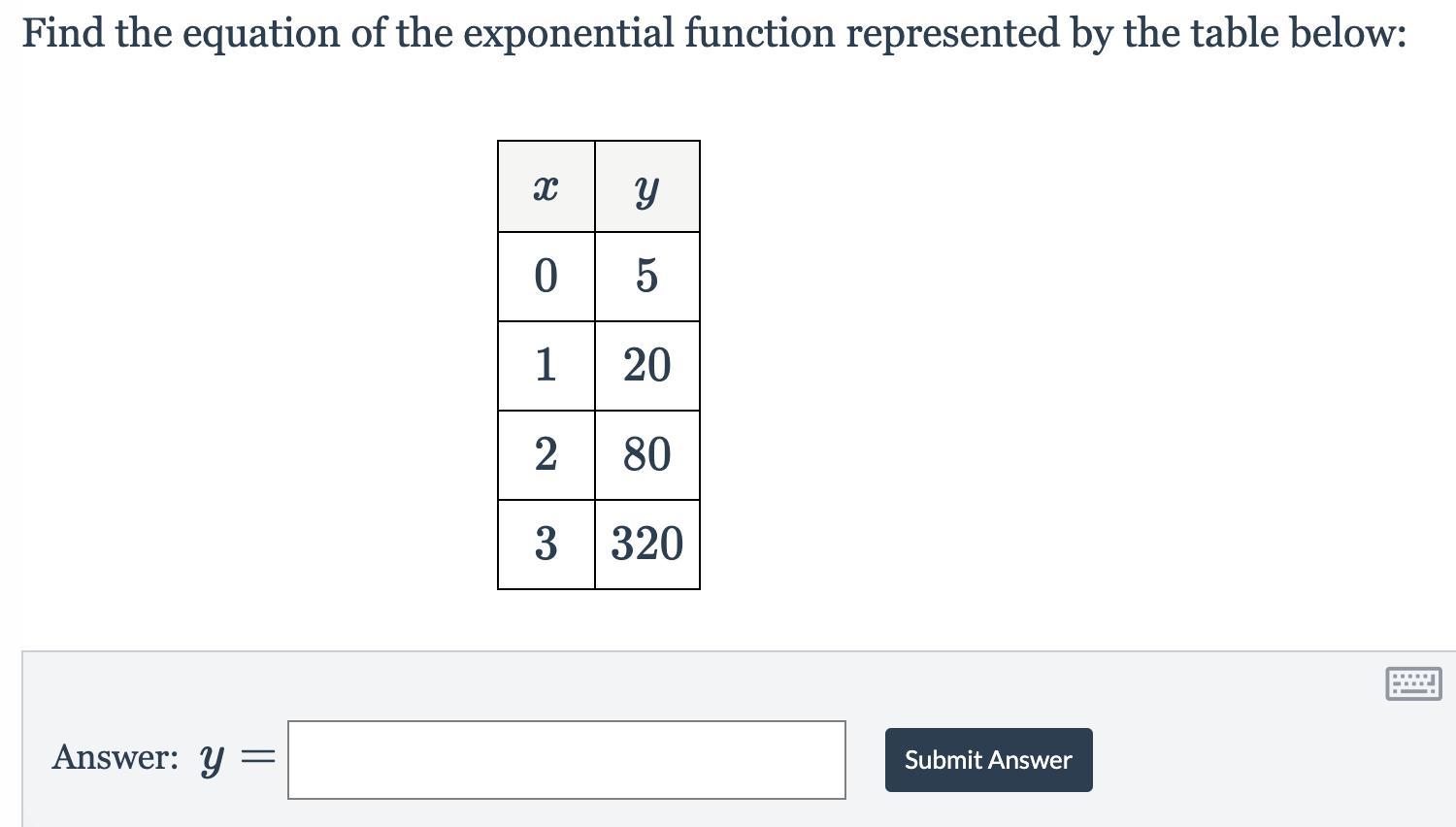
Task: Click the word 'exponential' in the question
Action: tap(568, 35)
